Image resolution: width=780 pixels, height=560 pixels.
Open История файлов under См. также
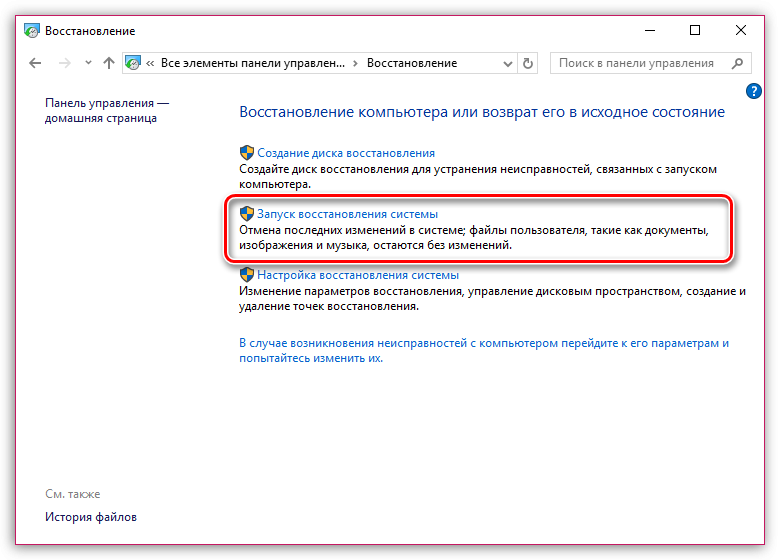91,517
